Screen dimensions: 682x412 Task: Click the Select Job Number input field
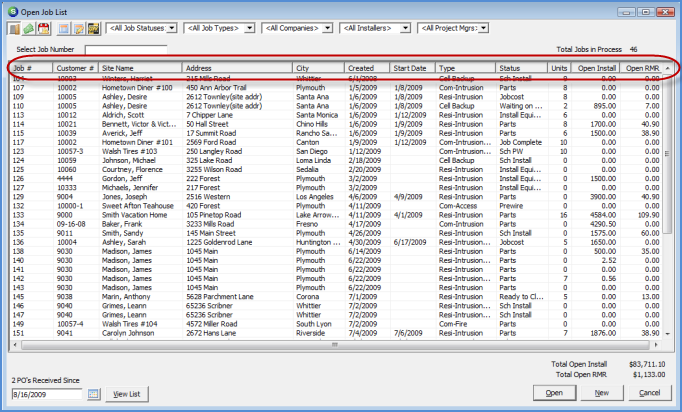(126, 50)
